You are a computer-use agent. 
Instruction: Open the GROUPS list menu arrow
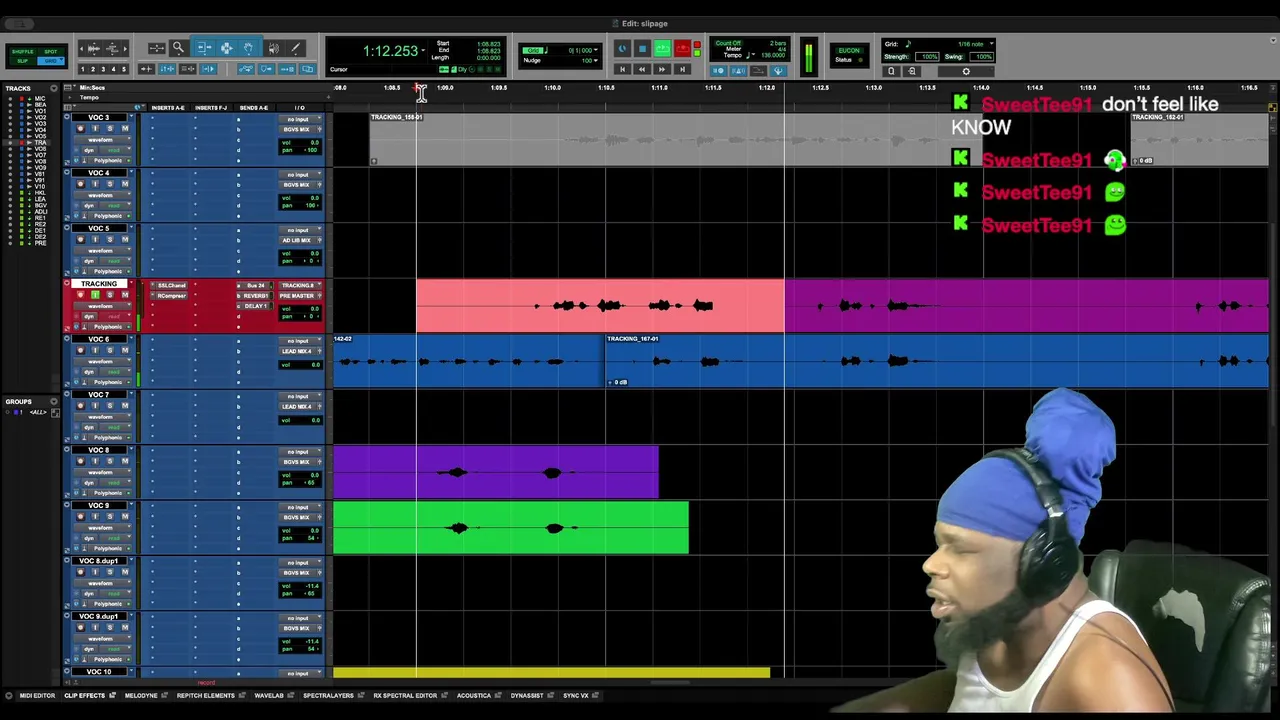click(54, 401)
